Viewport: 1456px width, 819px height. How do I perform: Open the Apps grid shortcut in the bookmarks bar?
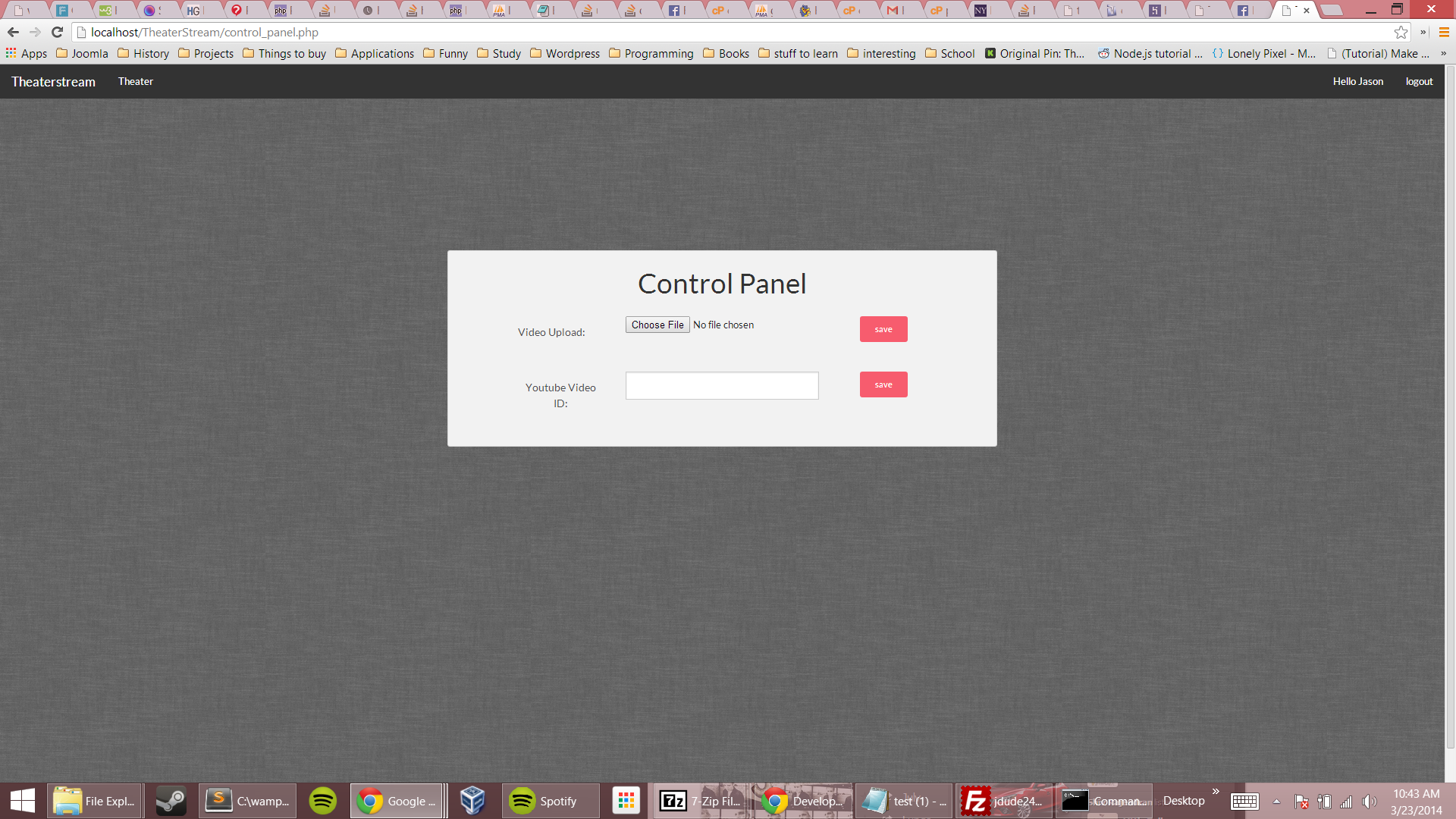(x=26, y=53)
